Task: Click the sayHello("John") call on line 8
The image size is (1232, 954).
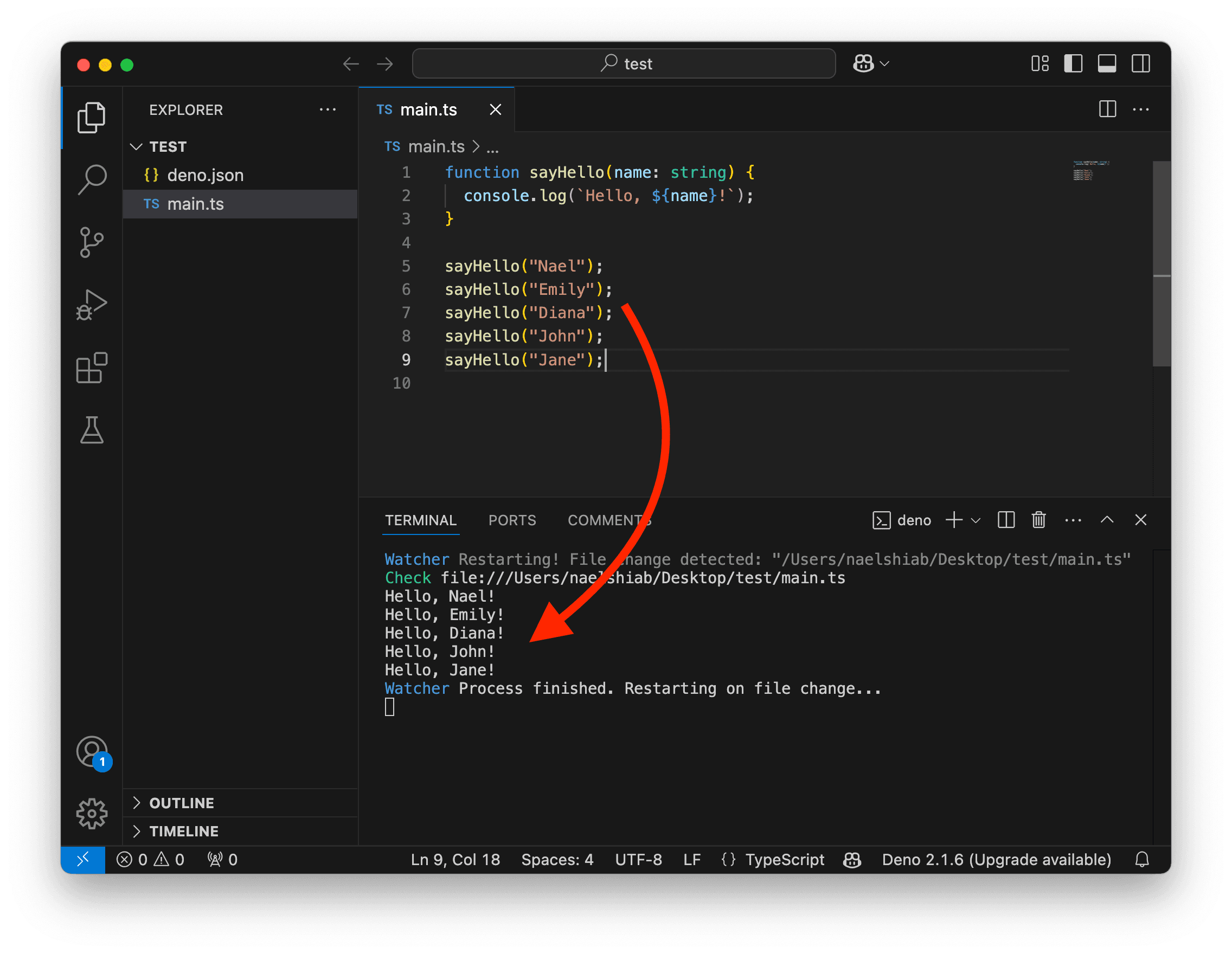Action: [x=524, y=336]
